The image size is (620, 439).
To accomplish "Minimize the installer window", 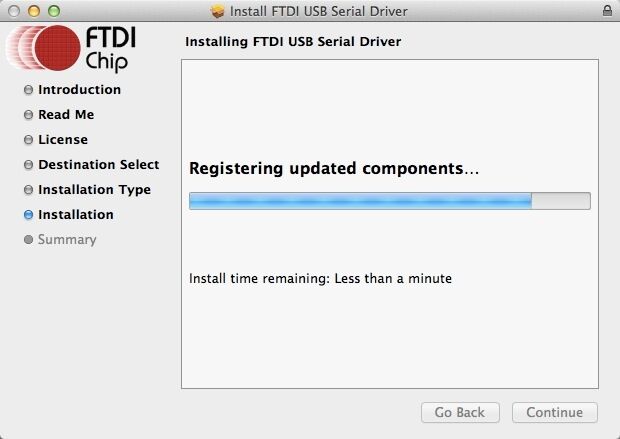I will 33,11.
